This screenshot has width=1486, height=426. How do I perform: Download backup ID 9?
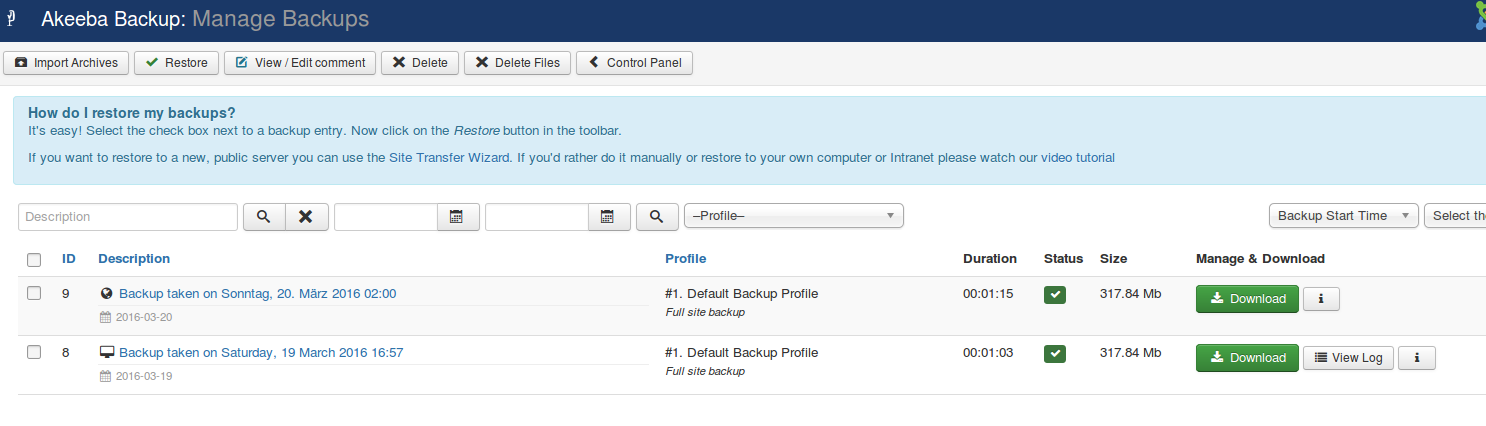pos(1247,299)
